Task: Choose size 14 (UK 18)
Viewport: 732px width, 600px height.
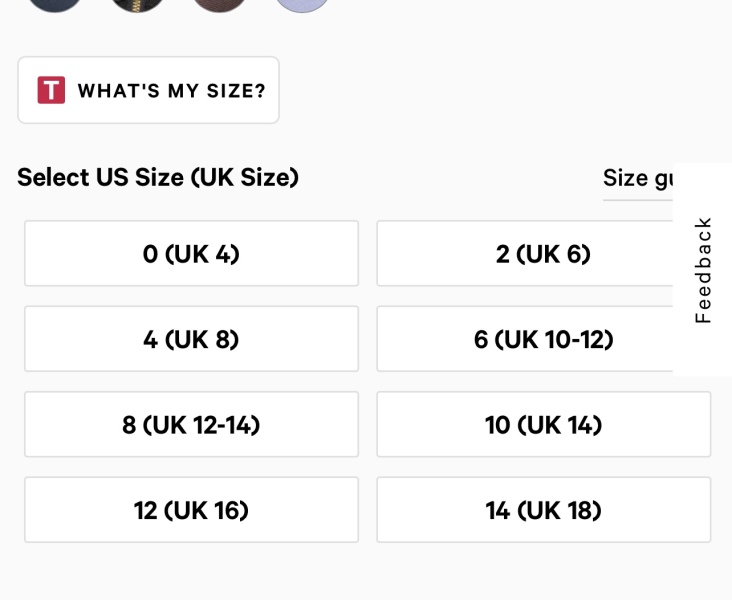Action: [543, 510]
